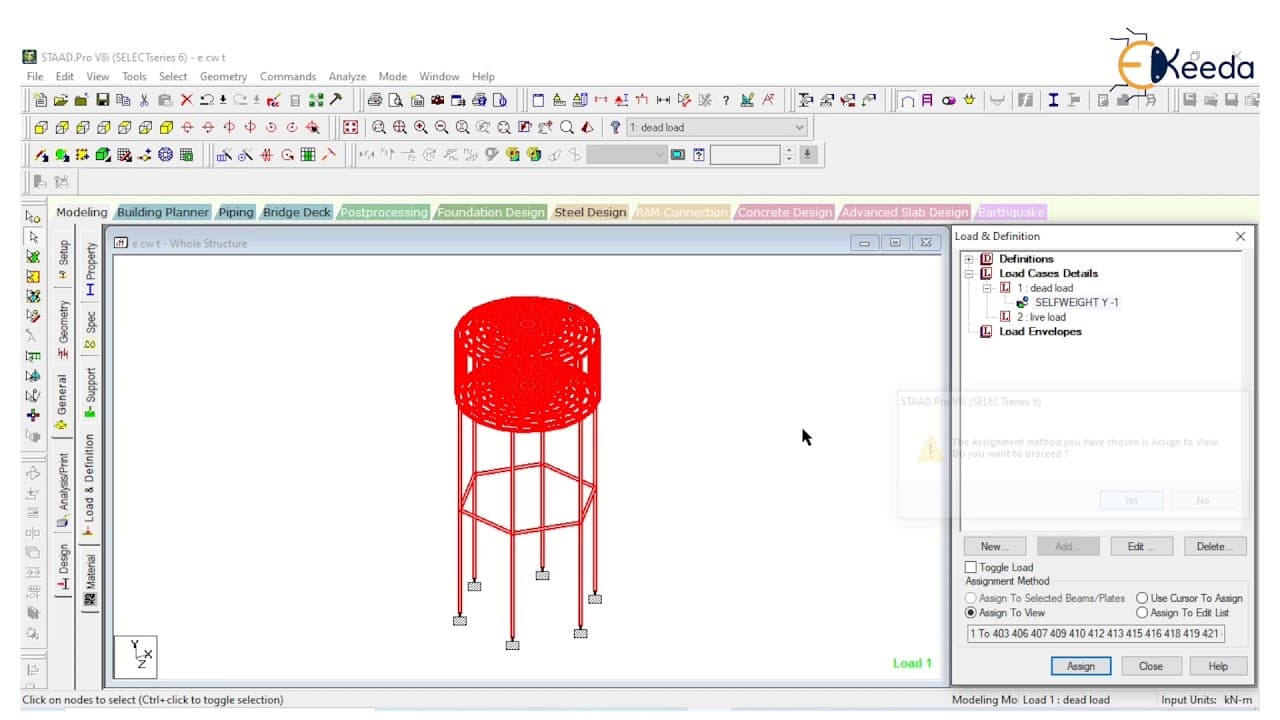
Task: Click the Whole Structure display icon
Action: 349,127
